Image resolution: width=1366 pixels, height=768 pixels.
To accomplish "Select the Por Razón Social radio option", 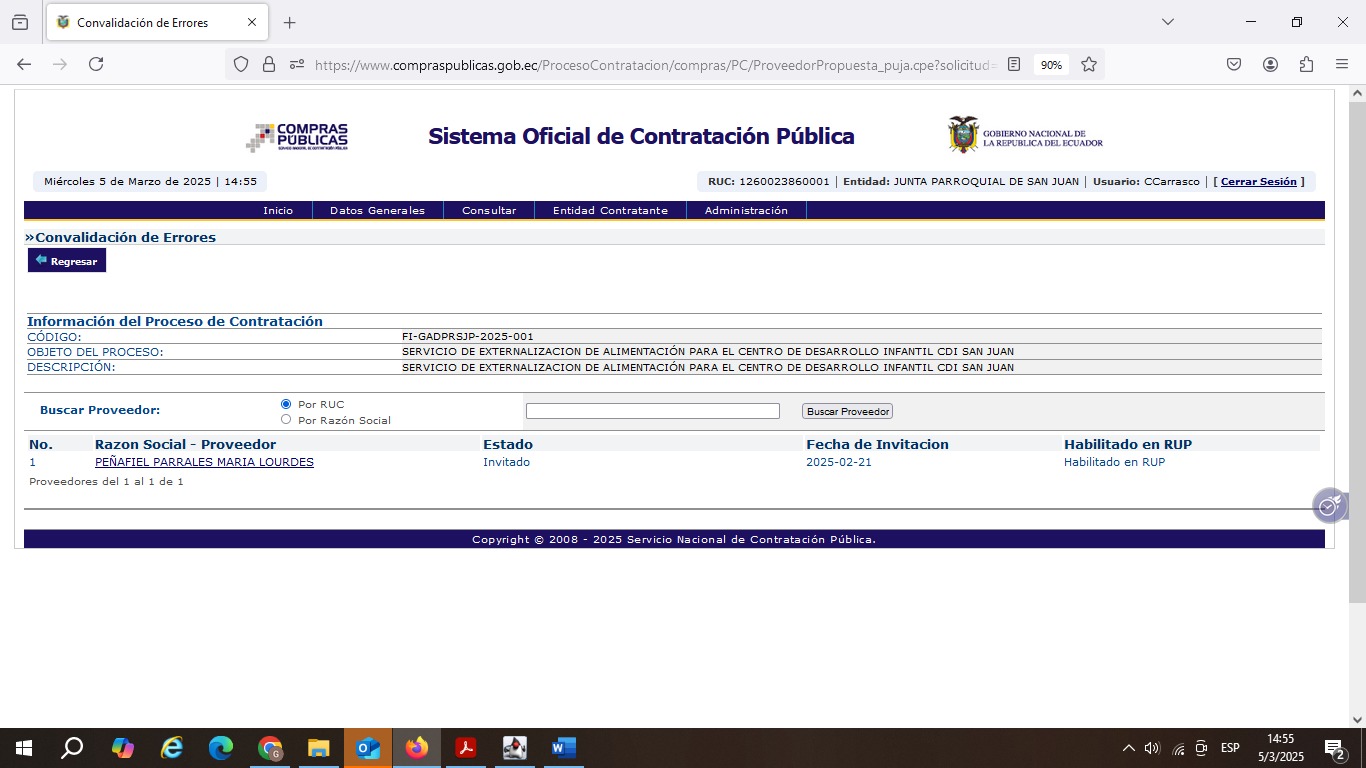I will (x=286, y=420).
